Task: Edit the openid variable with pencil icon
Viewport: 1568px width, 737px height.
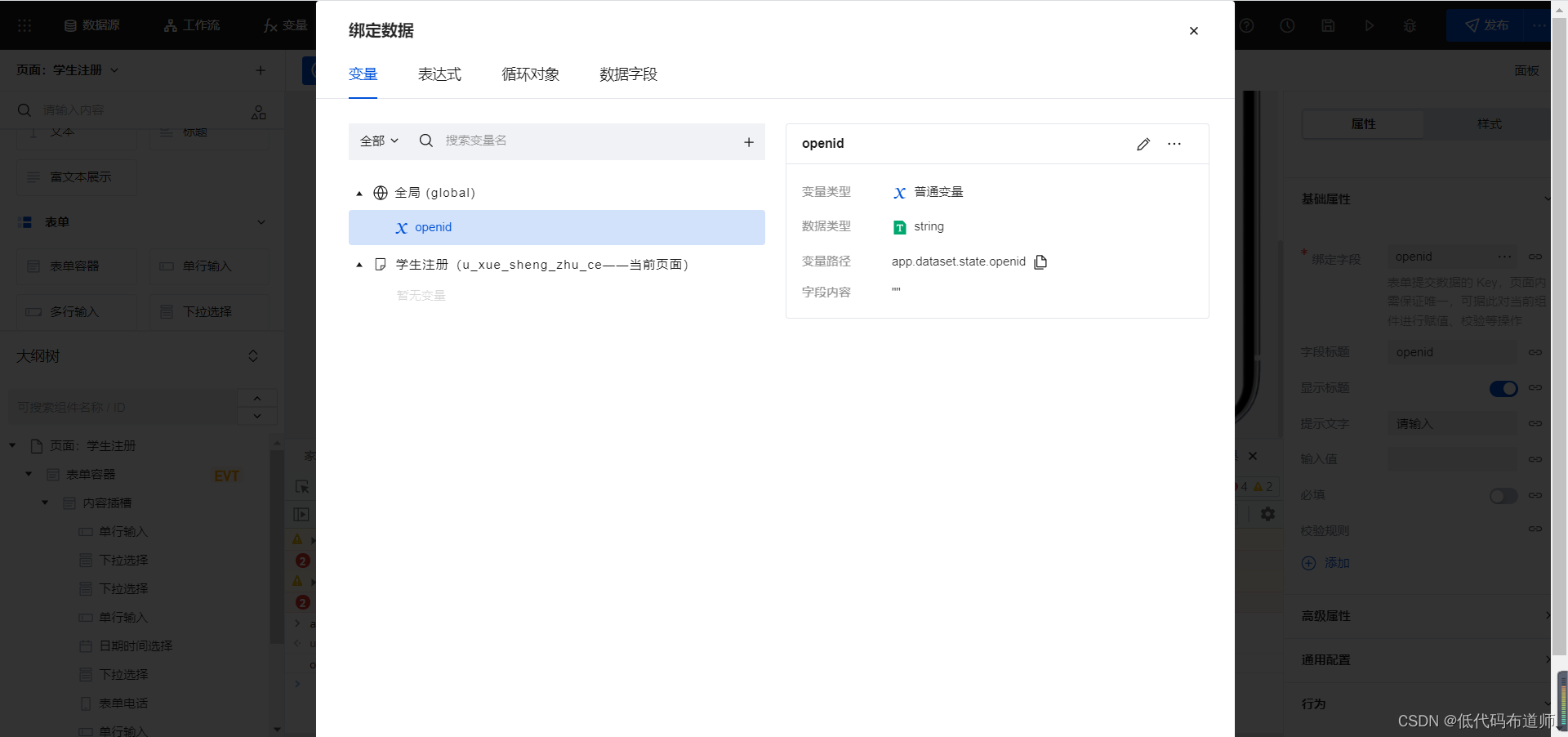Action: point(1143,144)
